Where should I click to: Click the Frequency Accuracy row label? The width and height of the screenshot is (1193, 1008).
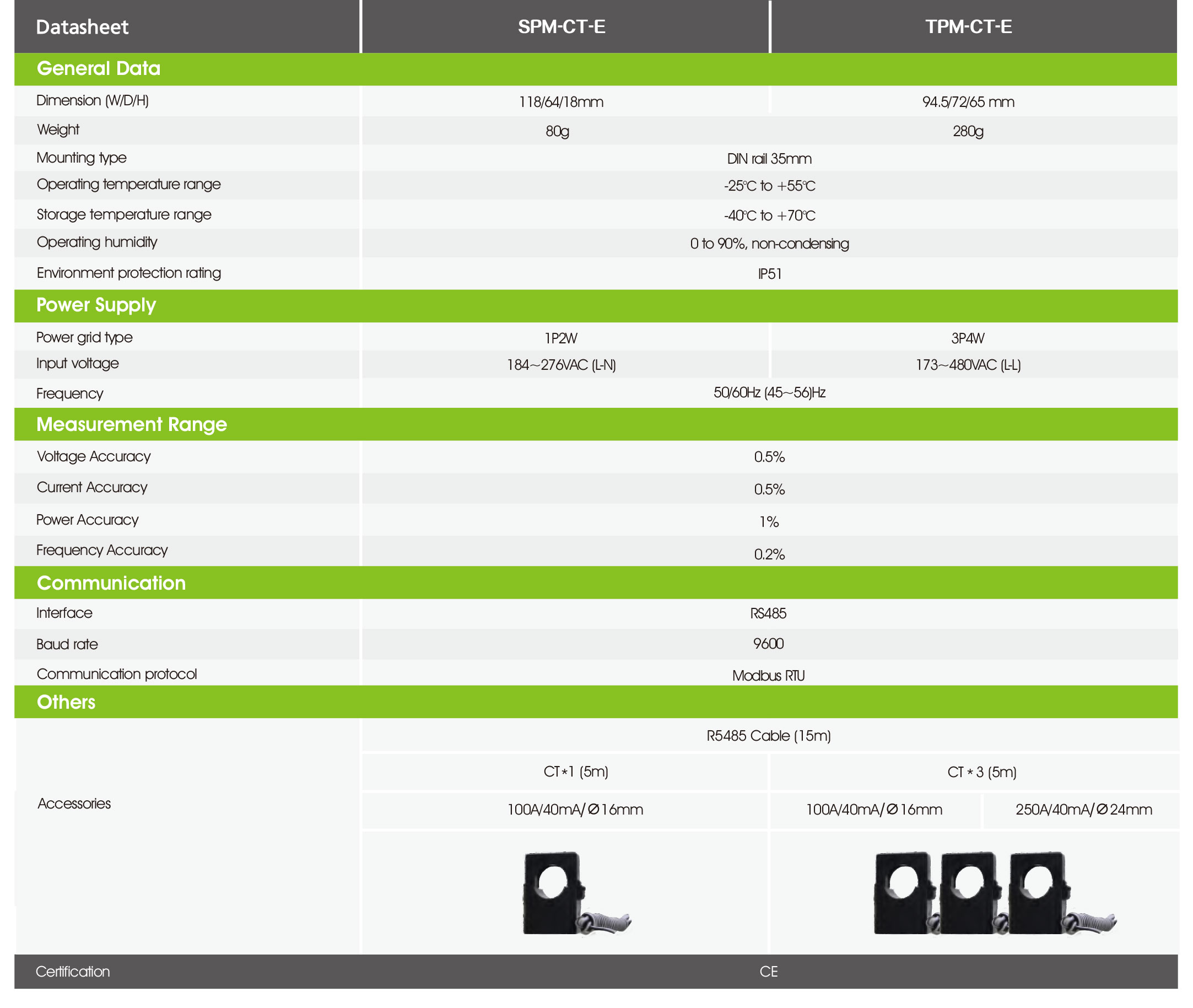click(102, 549)
